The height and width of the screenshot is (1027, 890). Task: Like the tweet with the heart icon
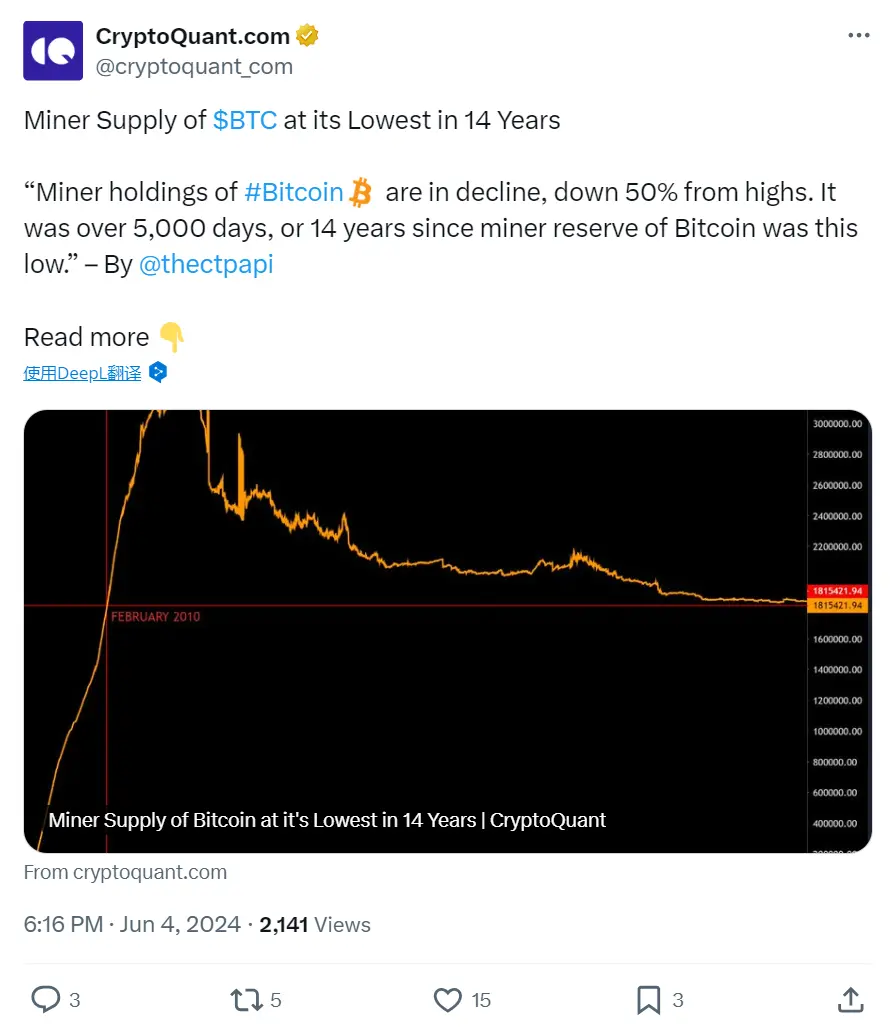(446, 999)
